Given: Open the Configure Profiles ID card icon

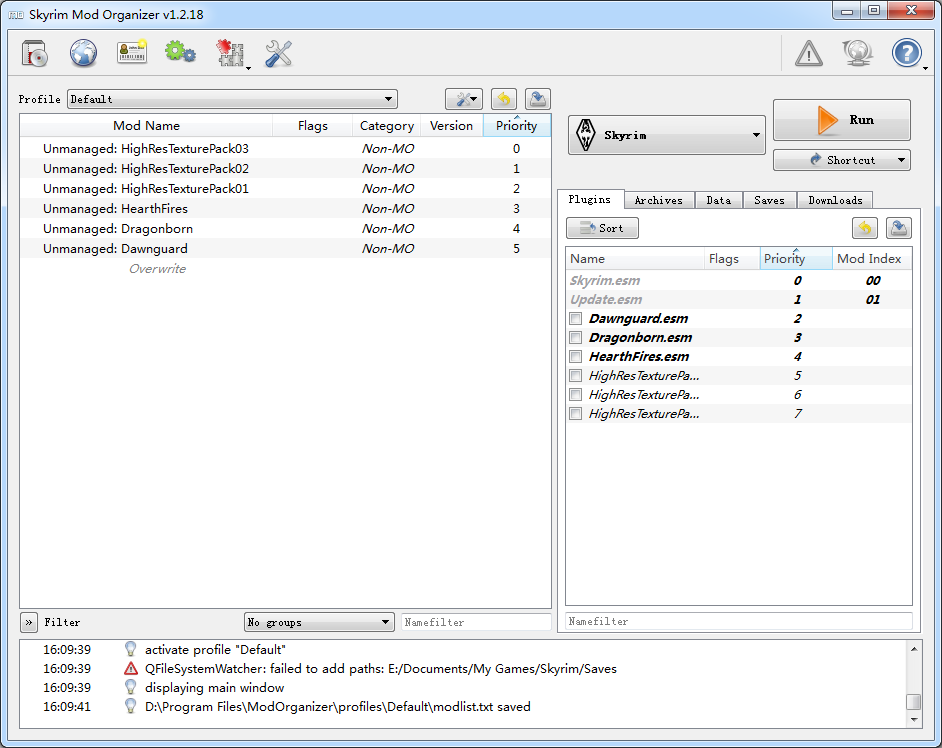Looking at the screenshot, I should 132,52.
